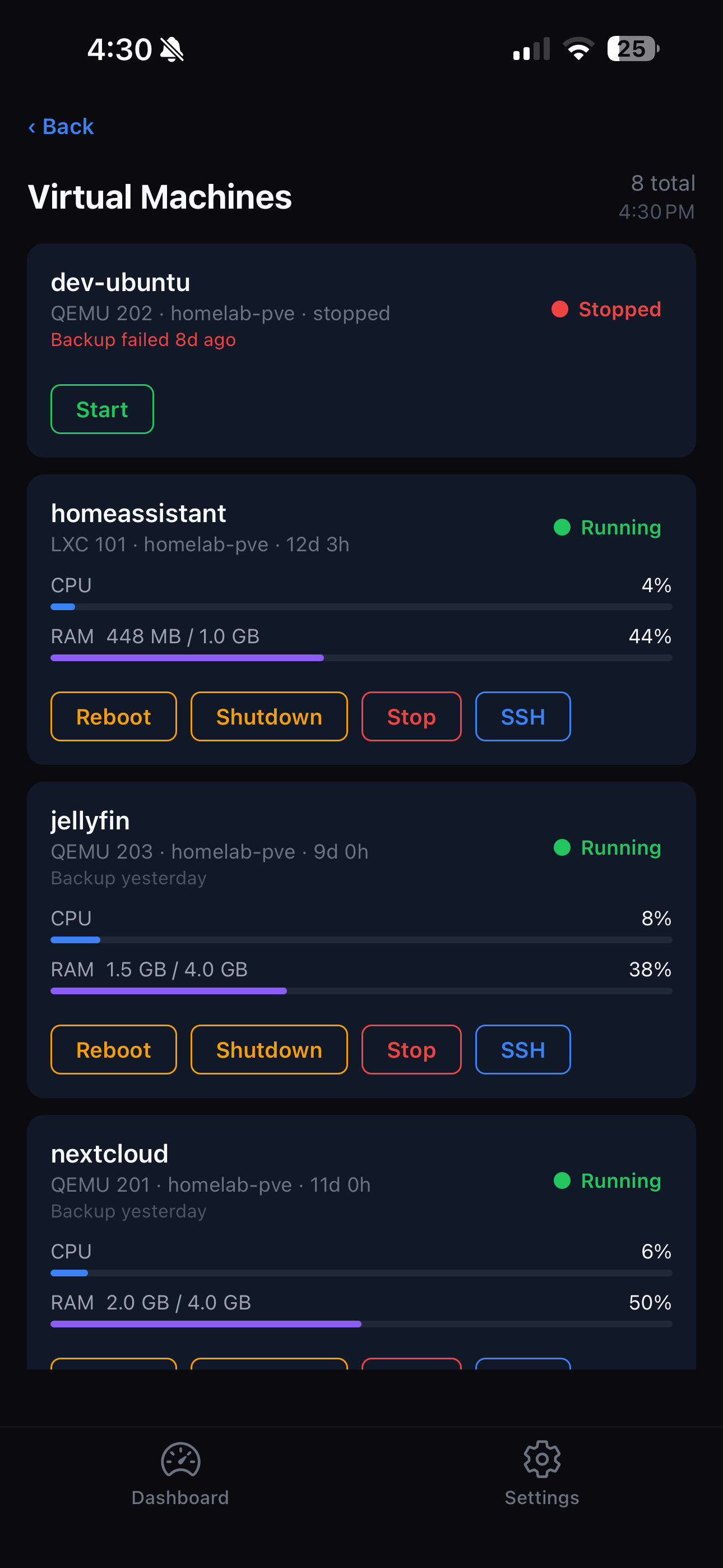Tap the Dashboard gauge icon
Image resolution: width=723 pixels, height=1568 pixels.
180,1460
